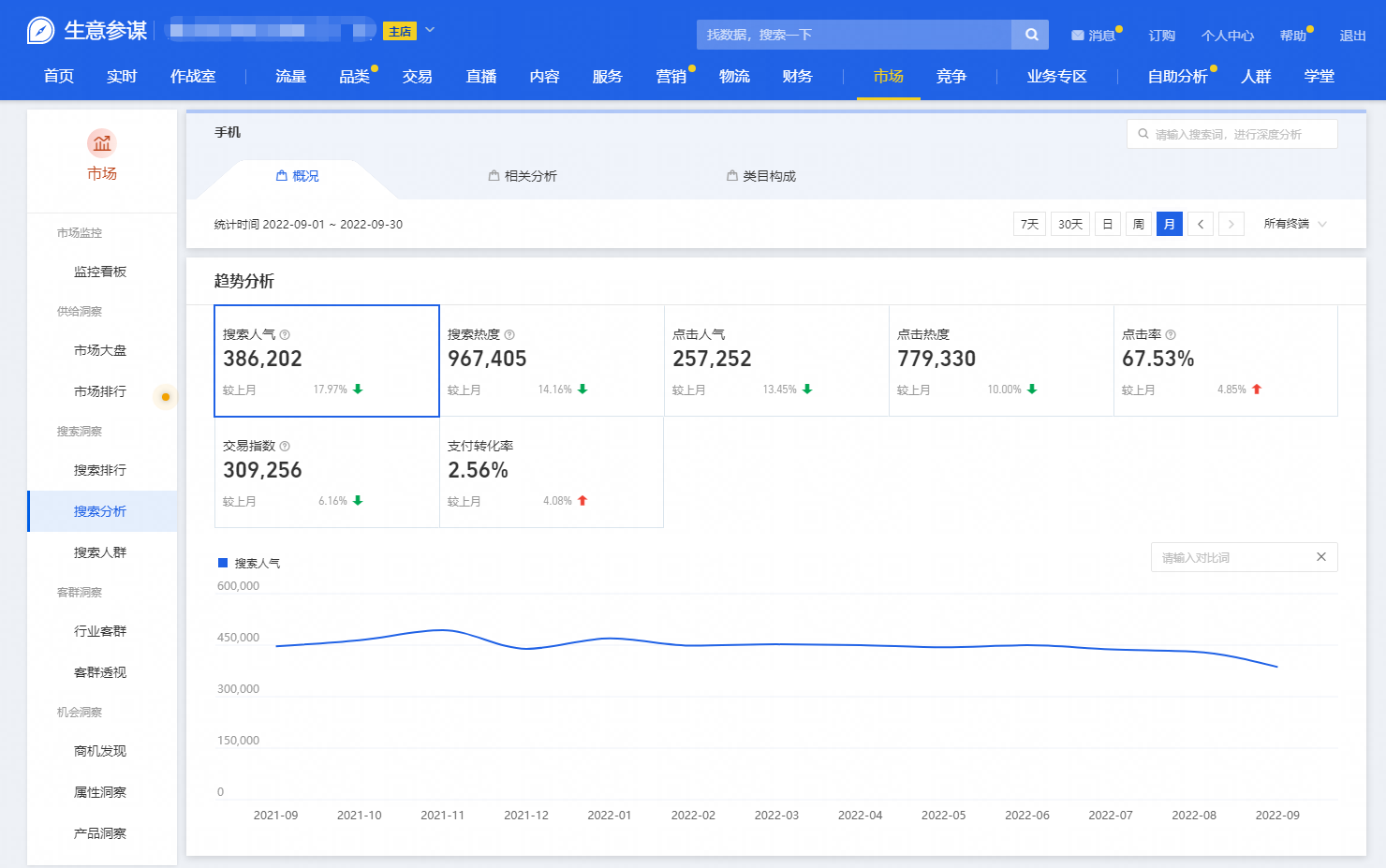Switch time granularity to 周
This screenshot has width=1386, height=868.
tap(1139, 224)
